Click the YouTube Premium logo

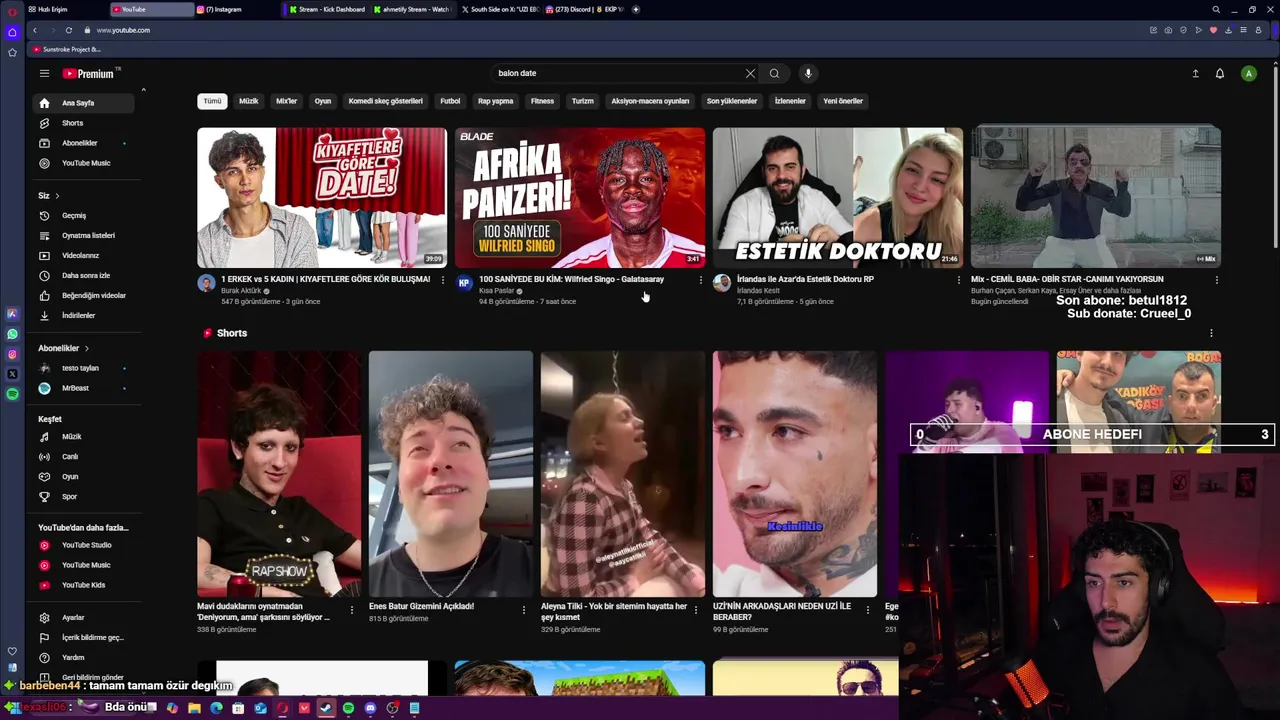tap(90, 73)
